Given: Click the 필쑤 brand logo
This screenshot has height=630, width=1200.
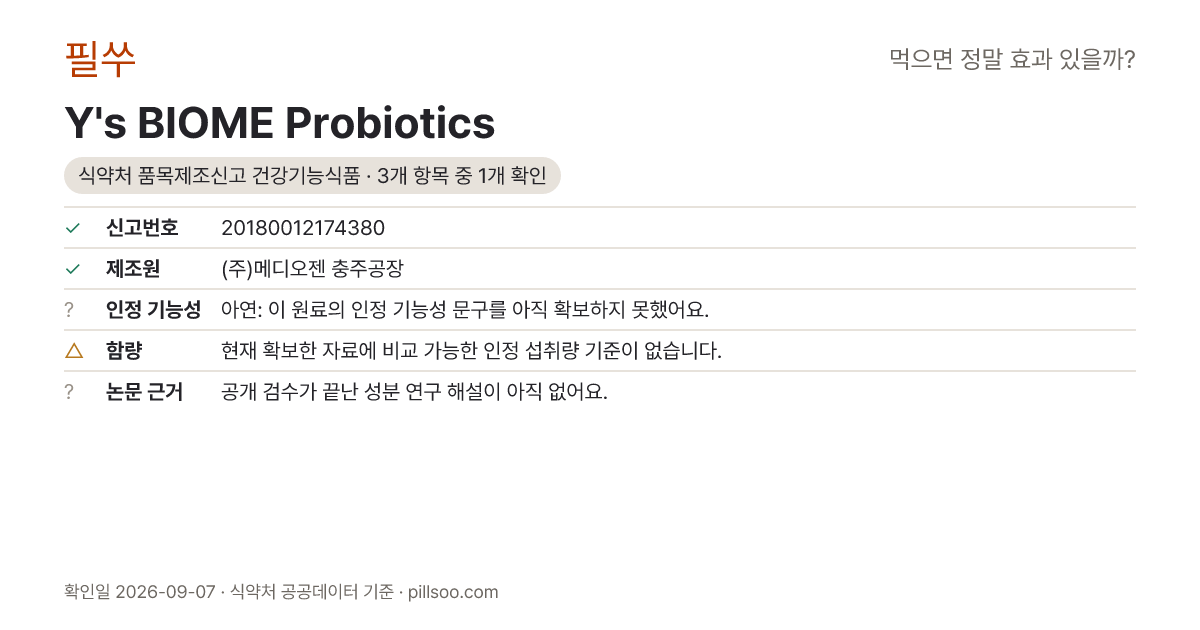Looking at the screenshot, I should (100, 59).
